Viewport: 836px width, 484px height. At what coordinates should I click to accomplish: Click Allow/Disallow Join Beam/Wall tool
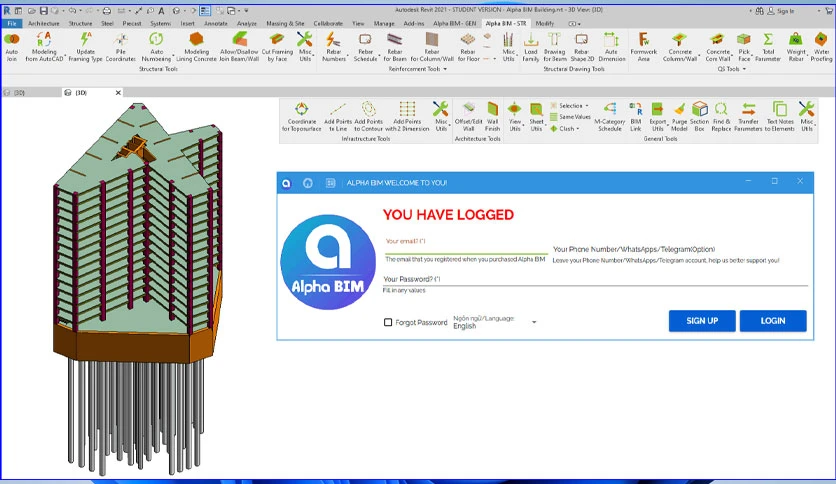239,46
